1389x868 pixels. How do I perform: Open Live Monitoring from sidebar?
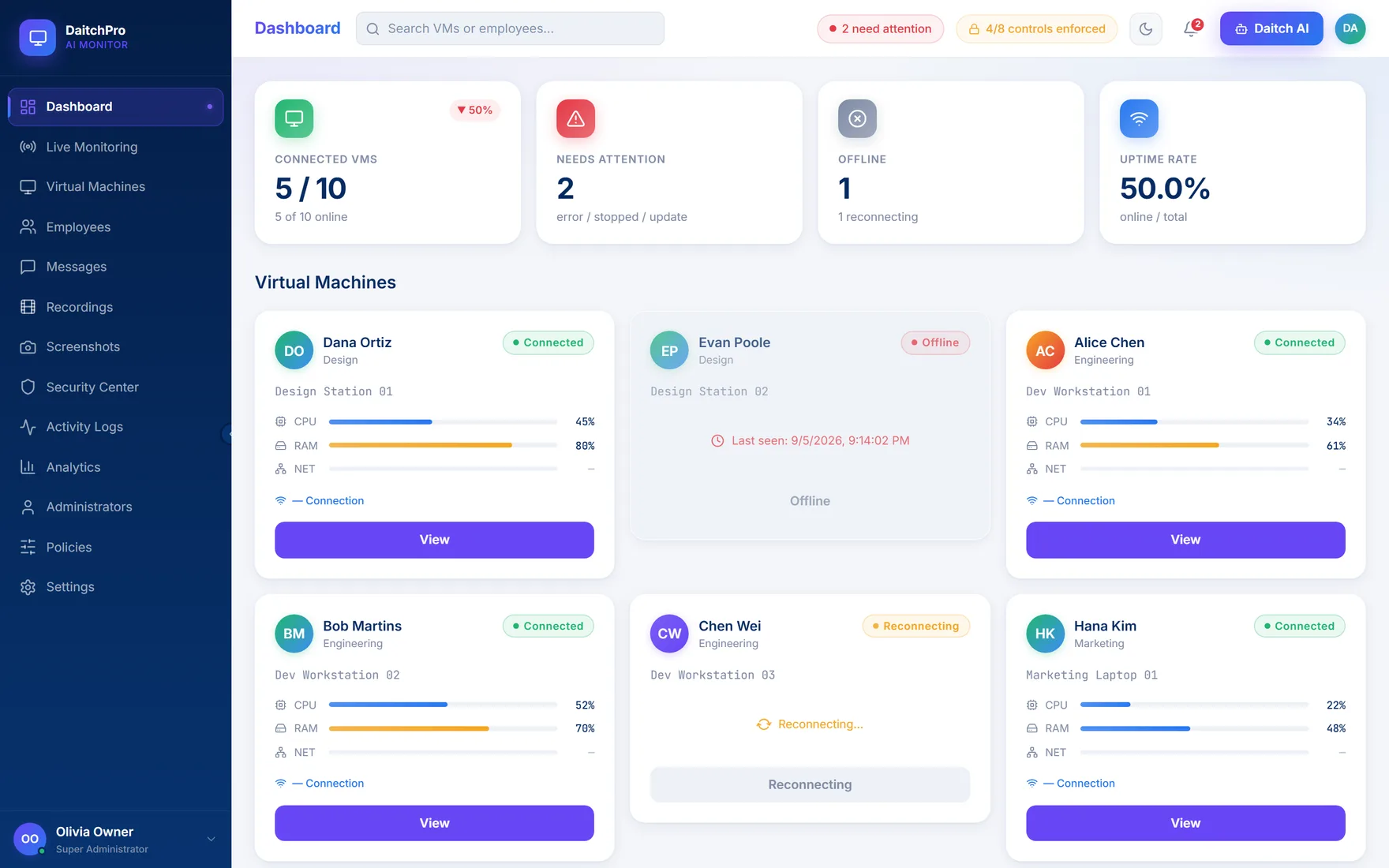115,147
